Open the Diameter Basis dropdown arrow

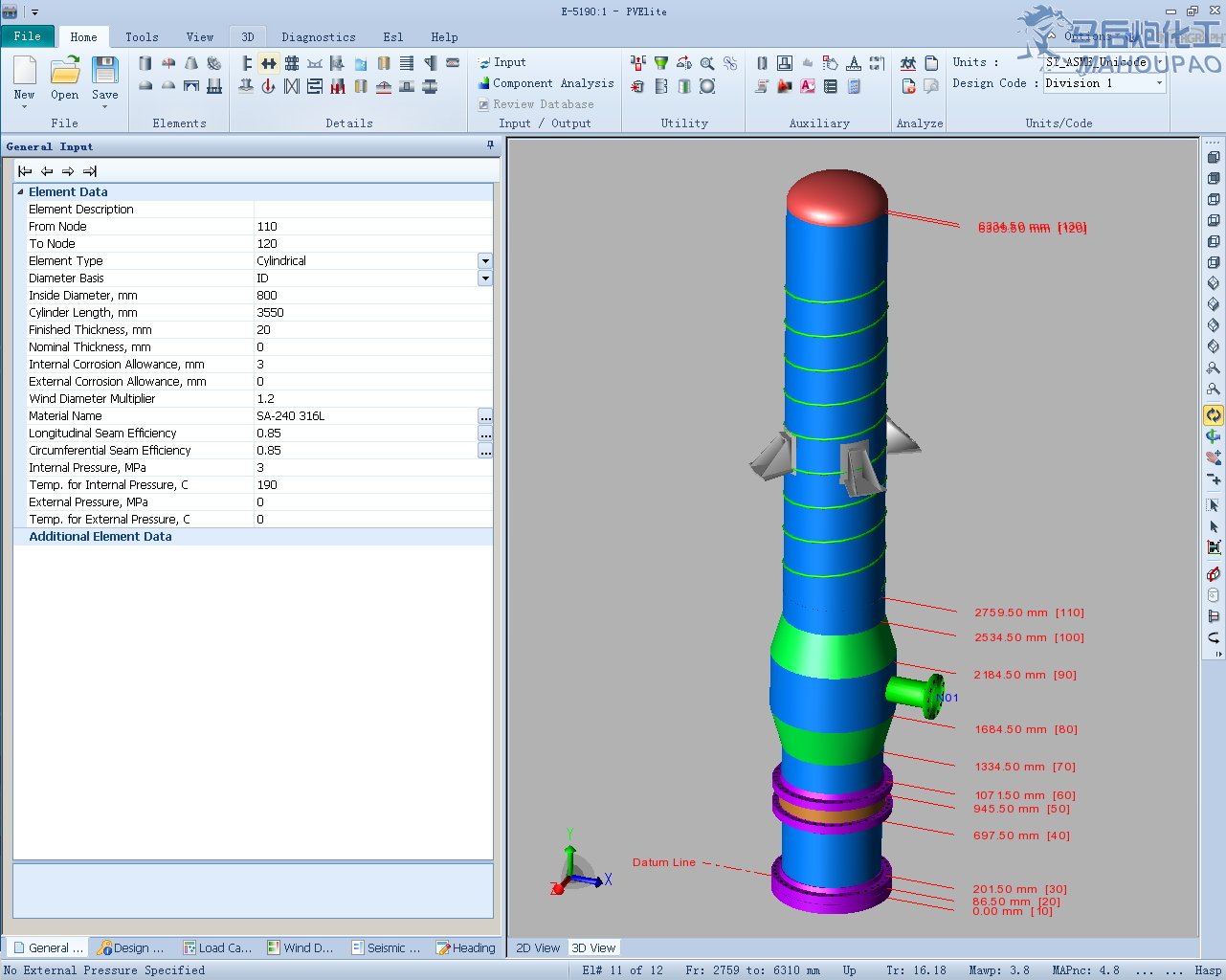[x=485, y=278]
